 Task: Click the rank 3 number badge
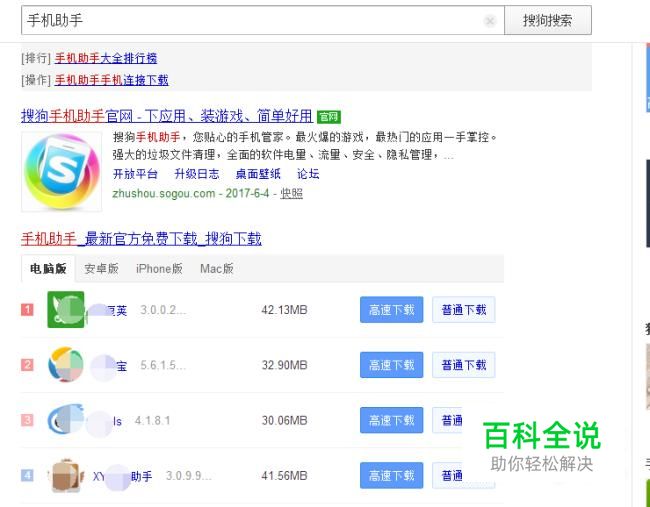27,420
